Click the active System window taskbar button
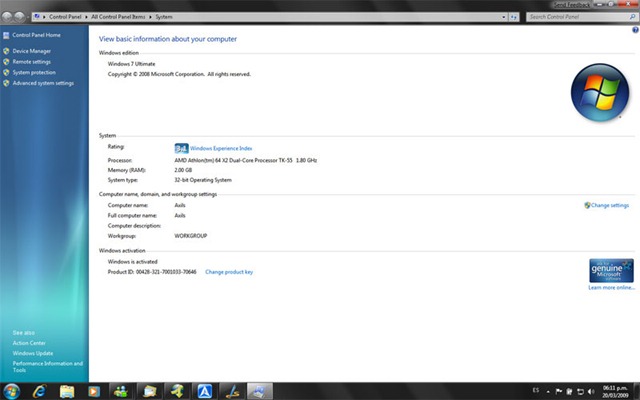Image resolution: width=640 pixels, height=400 pixels. tap(260, 391)
